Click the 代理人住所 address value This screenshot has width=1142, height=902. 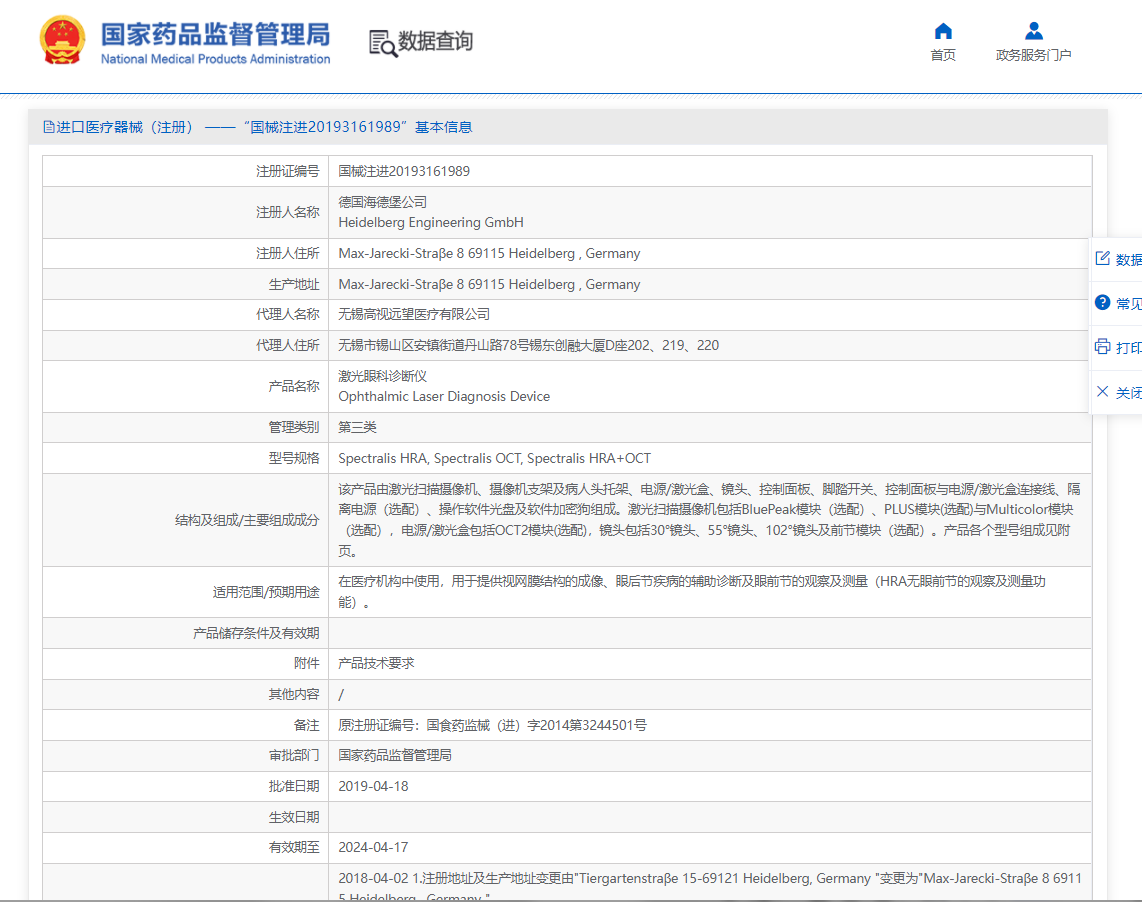click(x=528, y=345)
